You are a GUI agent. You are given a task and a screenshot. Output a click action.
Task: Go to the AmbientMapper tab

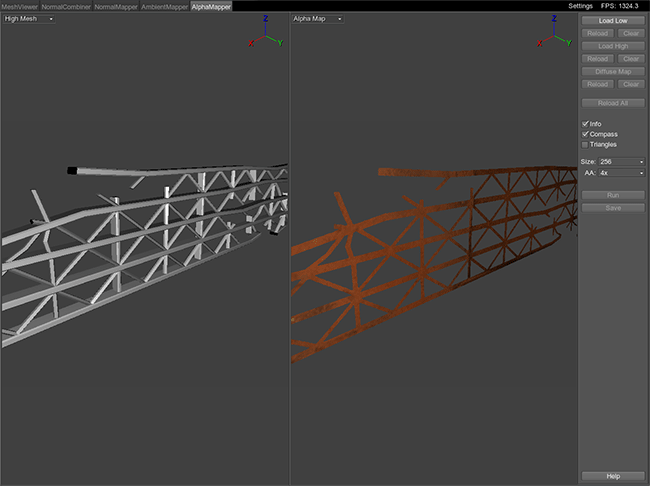[165, 6]
